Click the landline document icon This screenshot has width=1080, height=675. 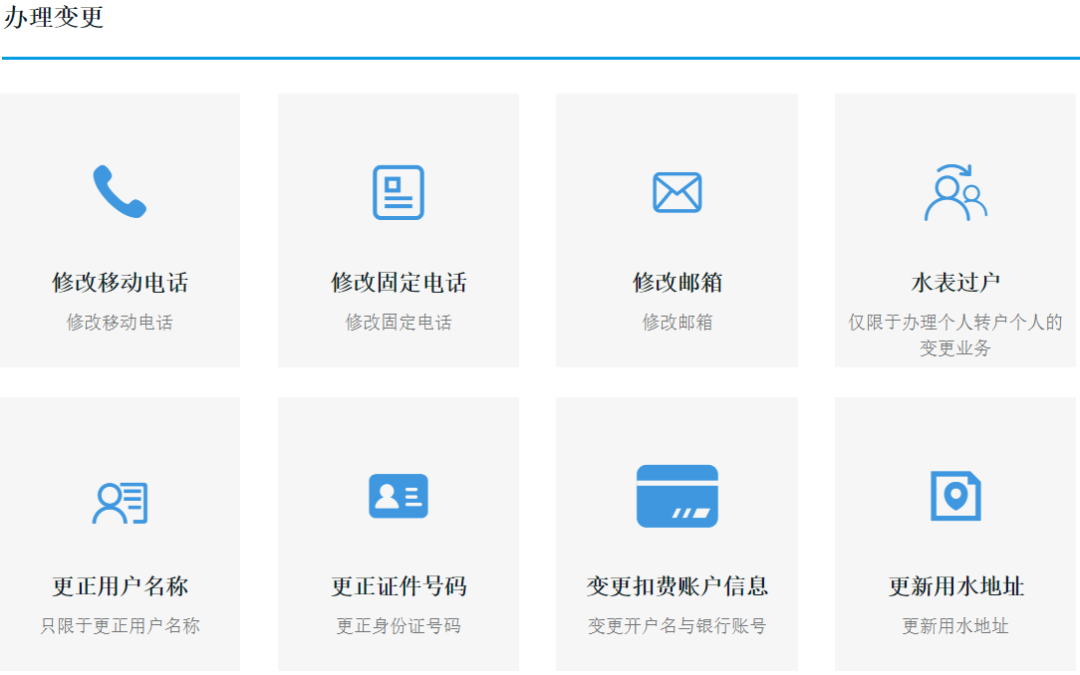click(398, 192)
